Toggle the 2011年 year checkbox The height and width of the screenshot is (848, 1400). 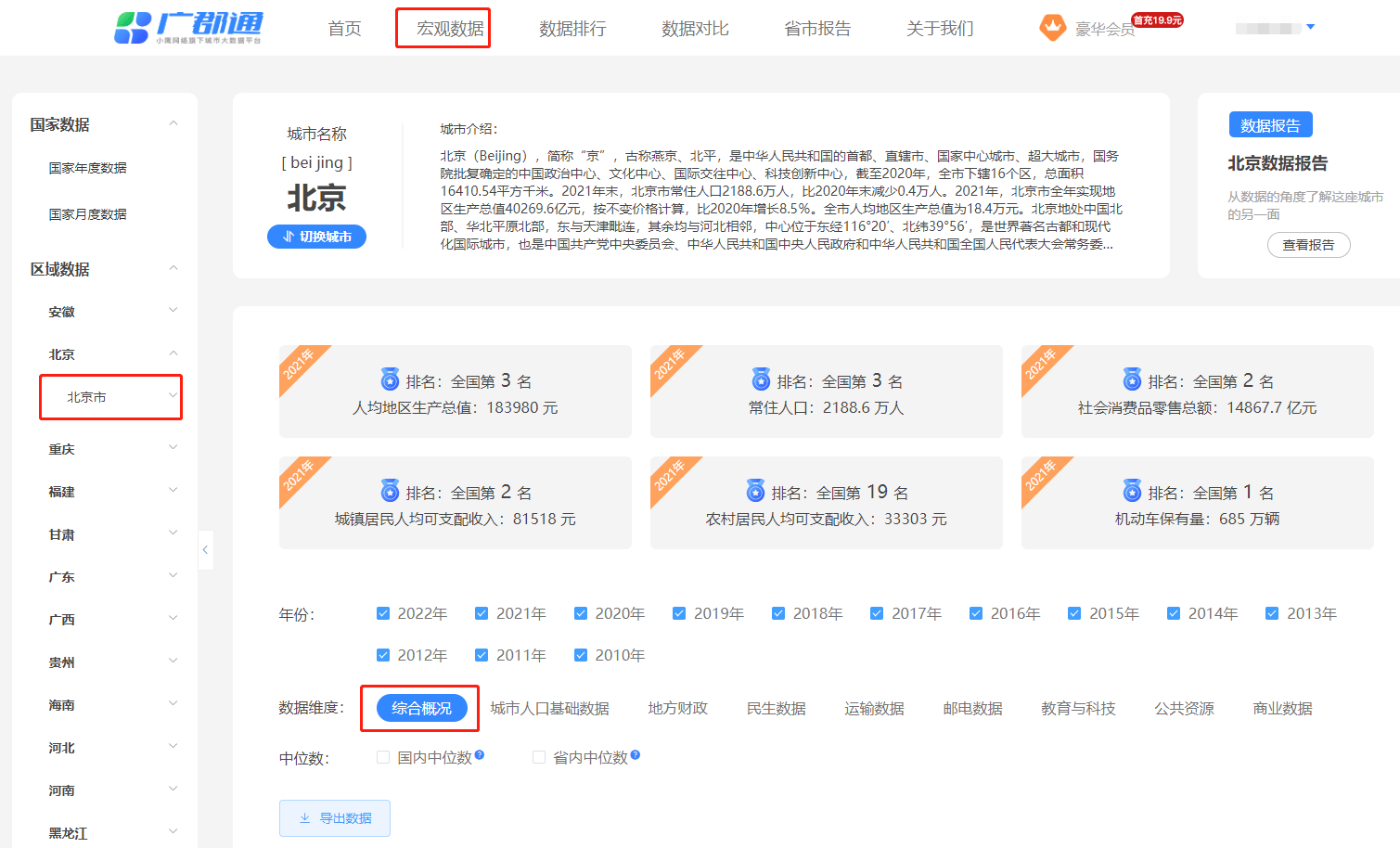(482, 655)
